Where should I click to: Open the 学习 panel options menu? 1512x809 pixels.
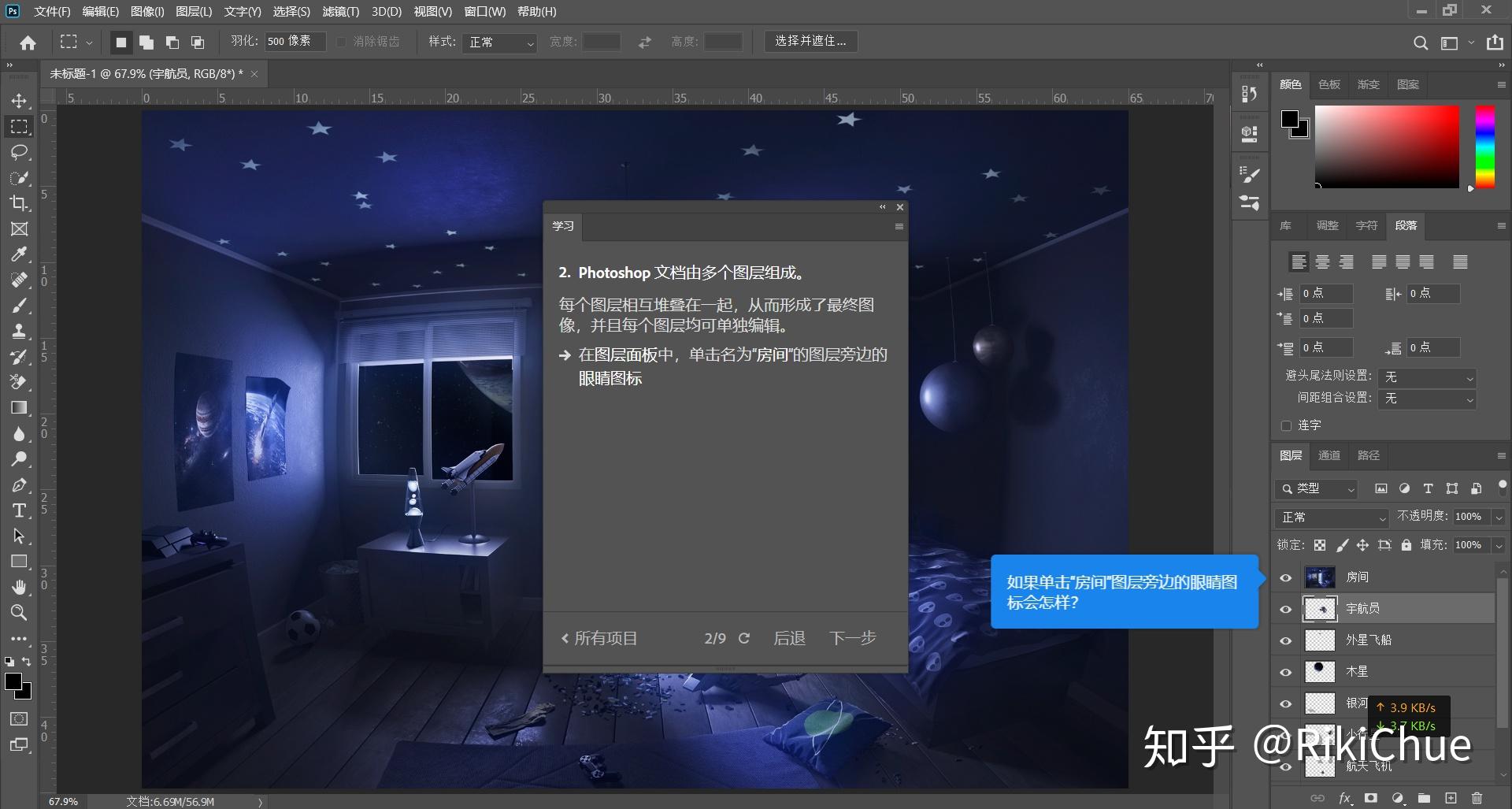tap(899, 227)
